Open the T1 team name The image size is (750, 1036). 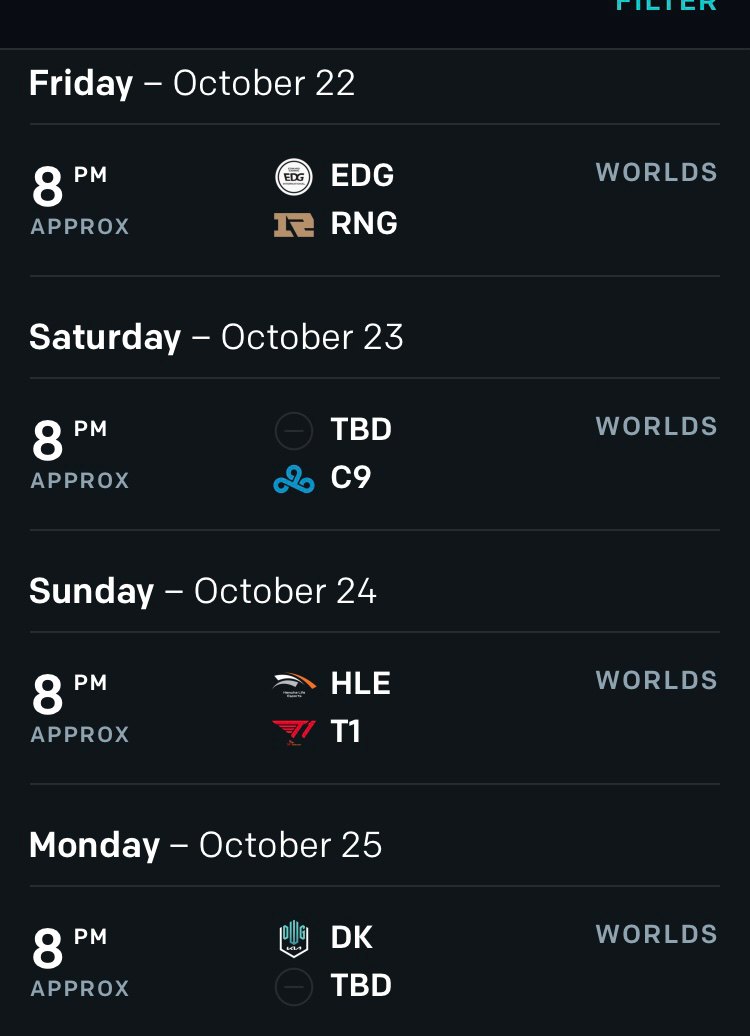pos(345,732)
